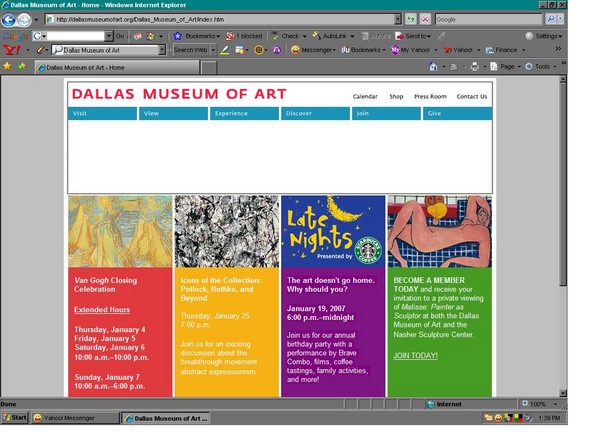This screenshot has height=439, width=600.
Task: Go back with the blue Back arrow
Action: (9, 20)
